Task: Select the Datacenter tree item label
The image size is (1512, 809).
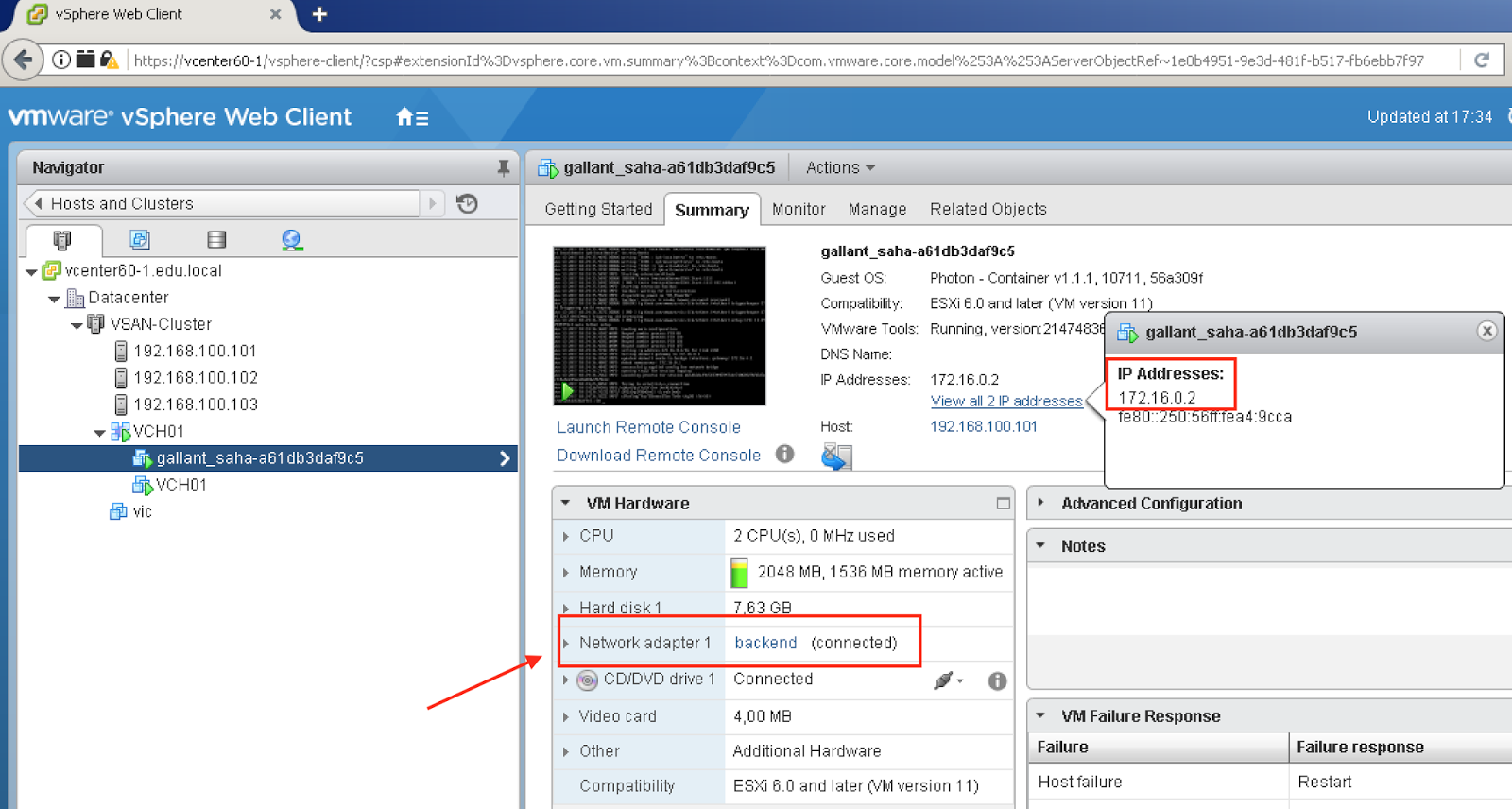Action: click(x=129, y=298)
